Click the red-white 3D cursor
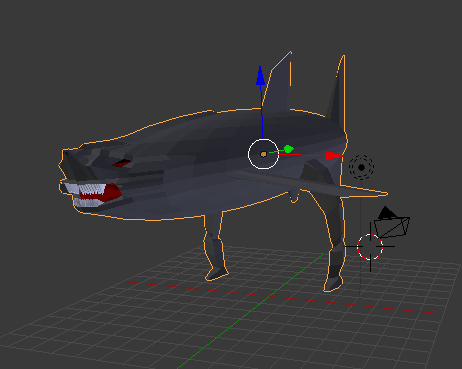 pyautogui.click(x=370, y=247)
